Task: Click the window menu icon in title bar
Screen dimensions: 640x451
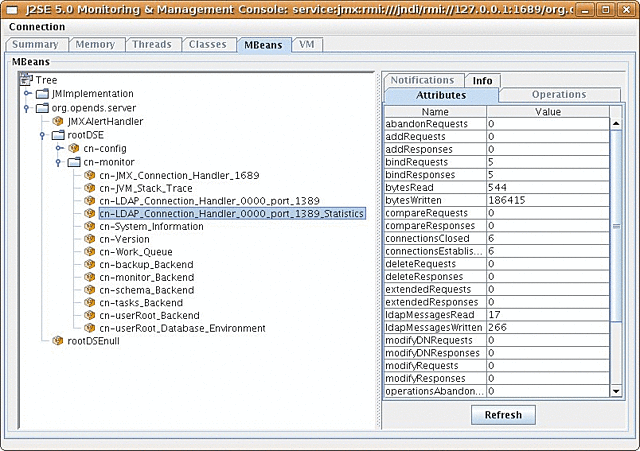Action: 12,9
